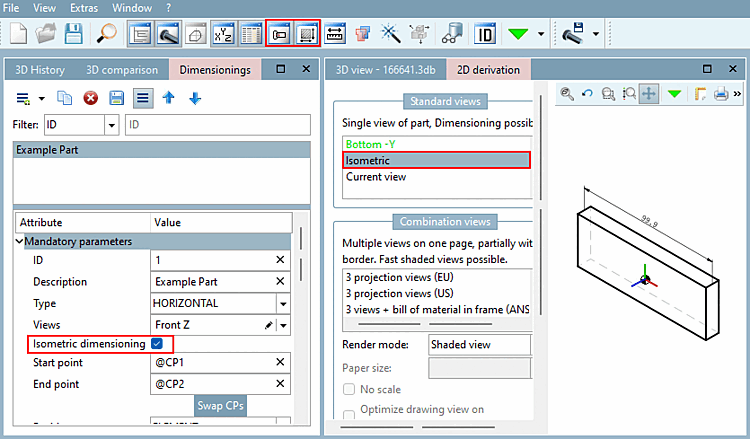
Task: Click the magnifier search icon in main toolbar
Action: (x=106, y=34)
